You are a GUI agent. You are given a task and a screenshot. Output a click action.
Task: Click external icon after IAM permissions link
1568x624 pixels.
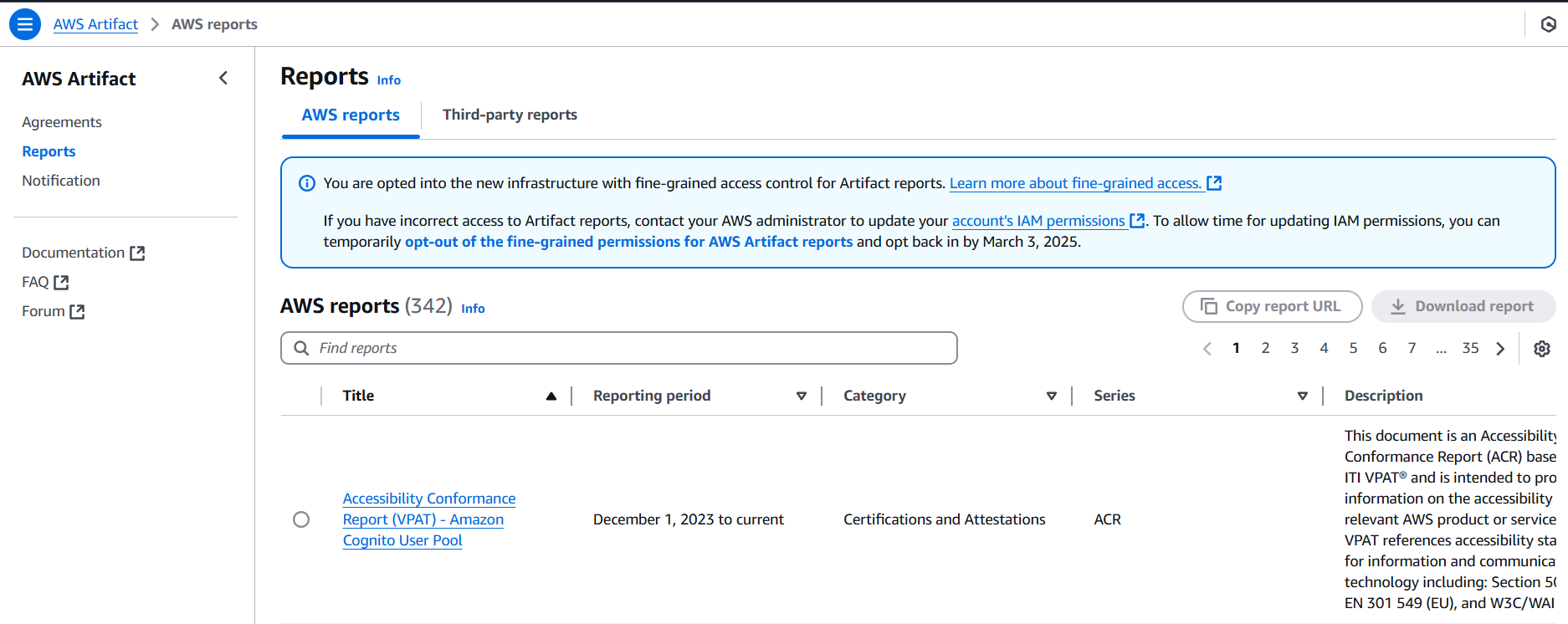coord(1137,220)
